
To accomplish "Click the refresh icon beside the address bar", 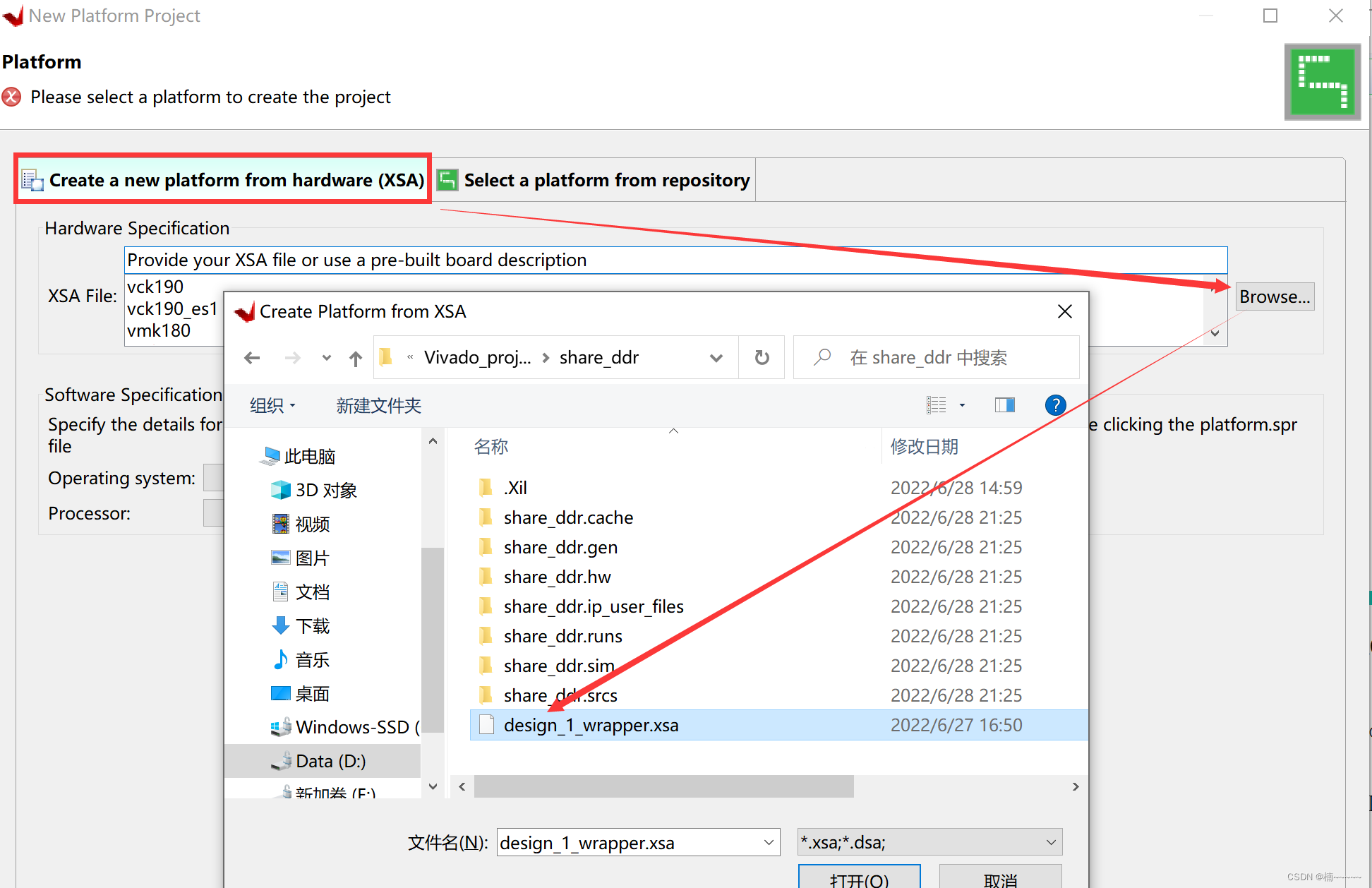I will [762, 358].
